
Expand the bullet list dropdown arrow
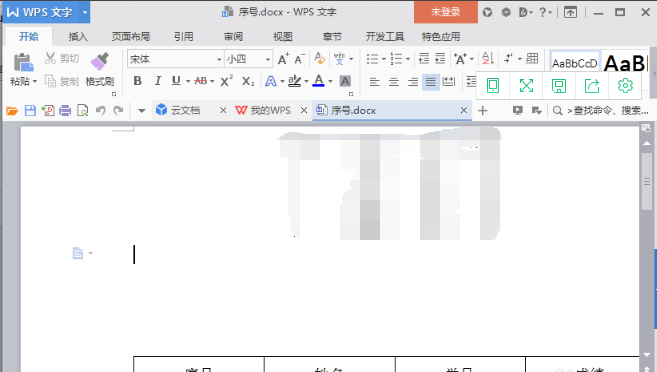(x=383, y=59)
